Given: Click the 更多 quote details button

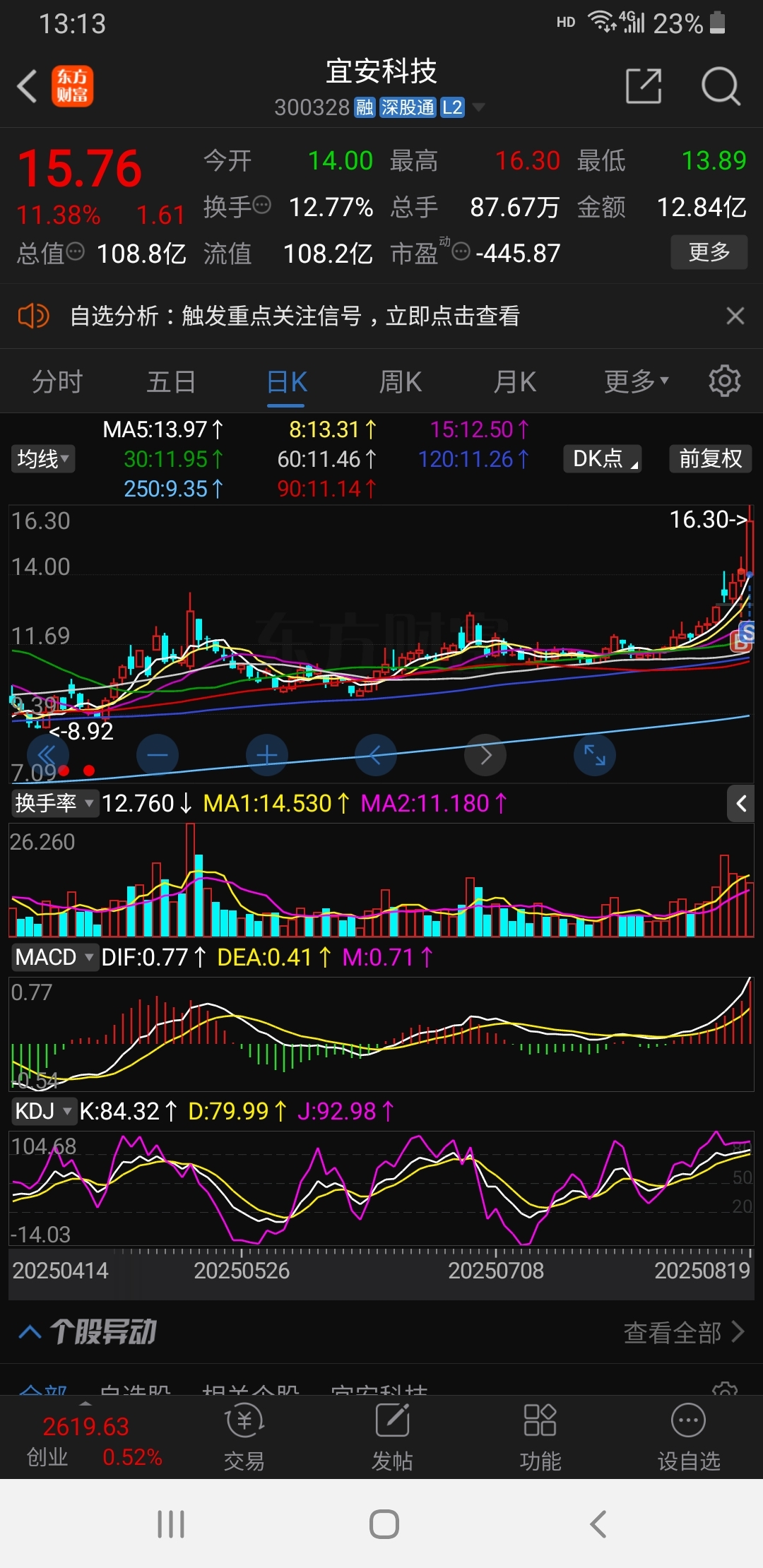Looking at the screenshot, I should (709, 252).
